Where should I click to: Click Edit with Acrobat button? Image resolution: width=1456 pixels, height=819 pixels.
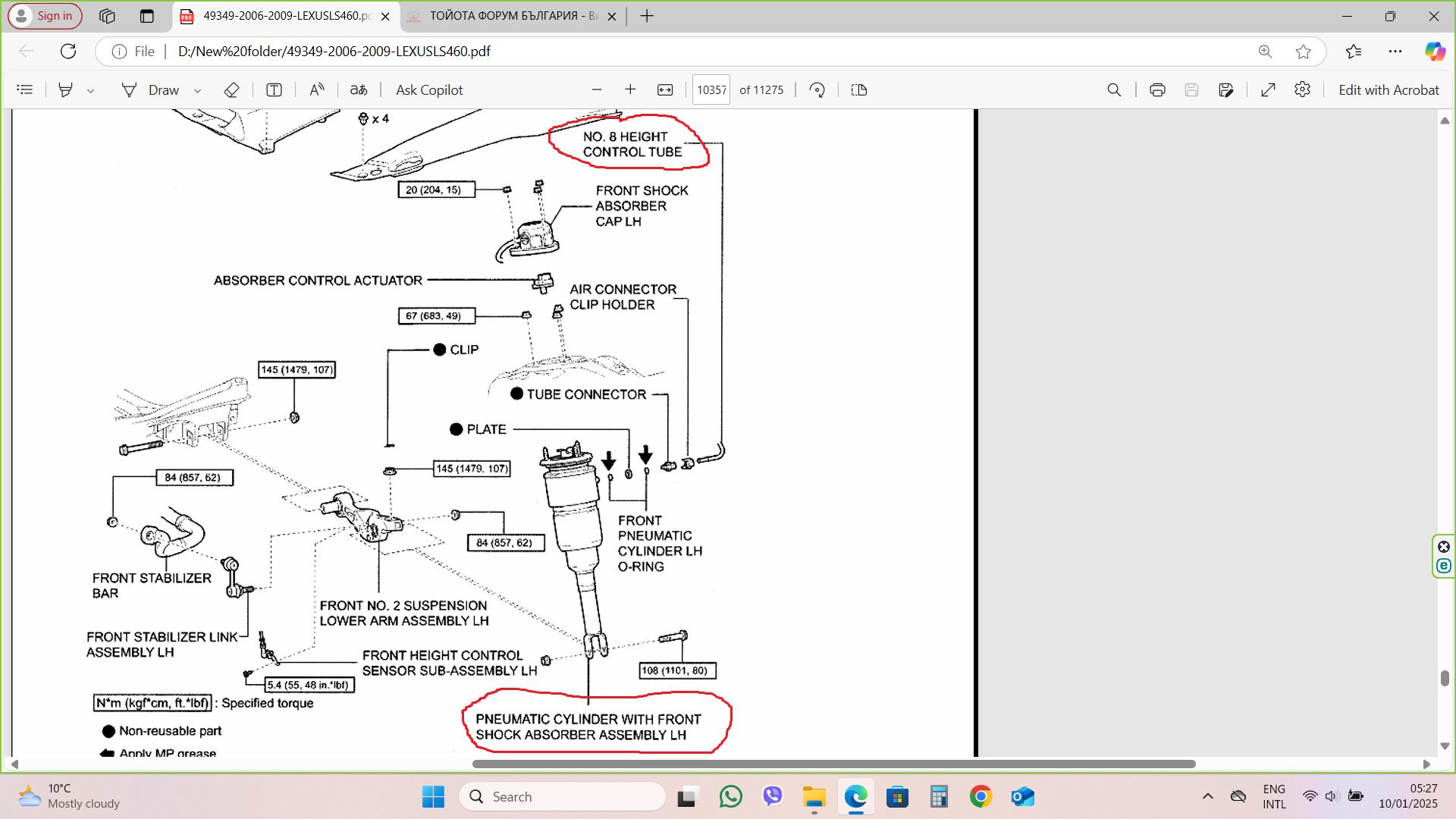click(1389, 89)
